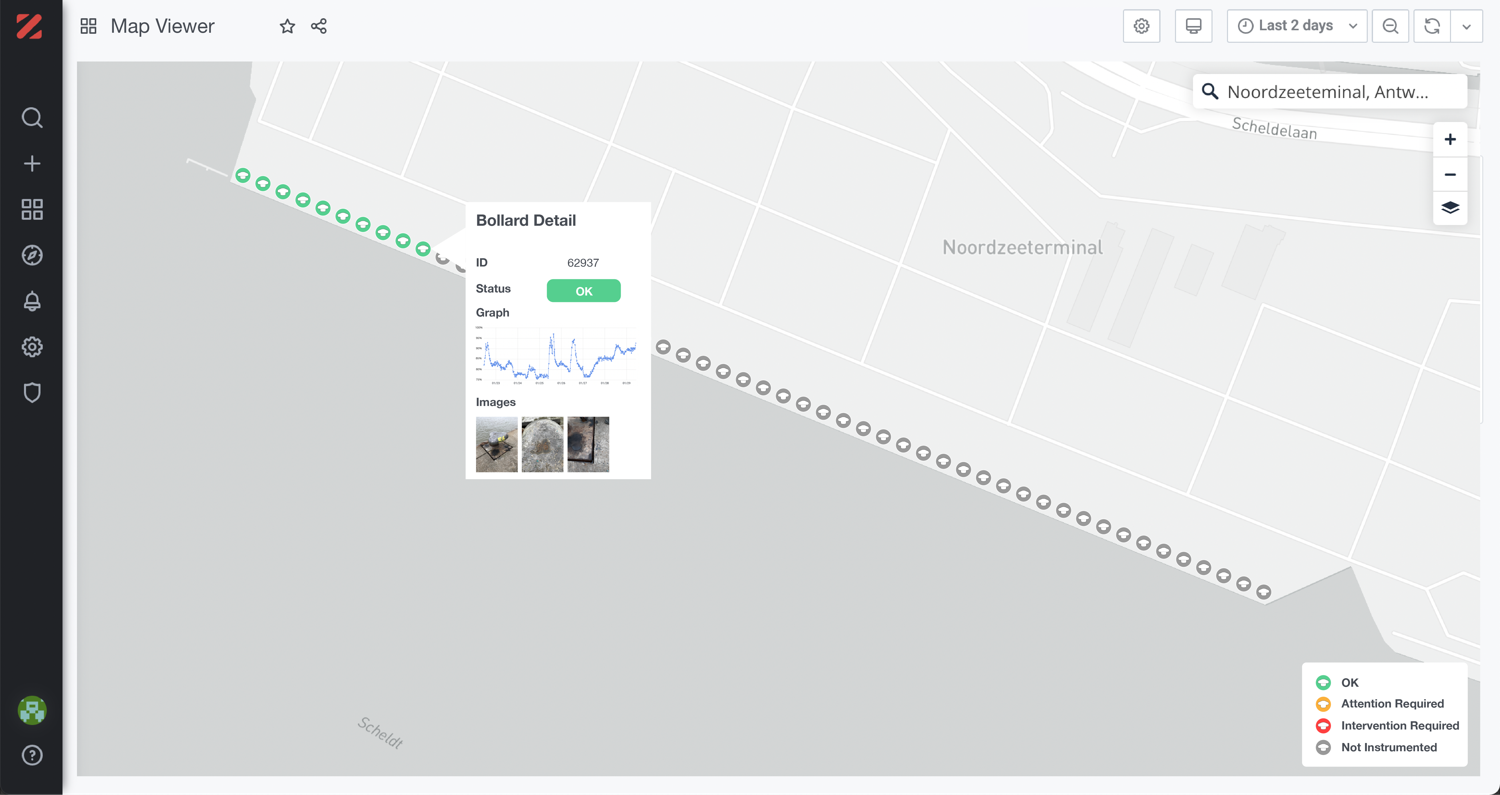The width and height of the screenshot is (1500, 795).
Task: Click the Attention Required legend entry
Action: tap(1393, 704)
